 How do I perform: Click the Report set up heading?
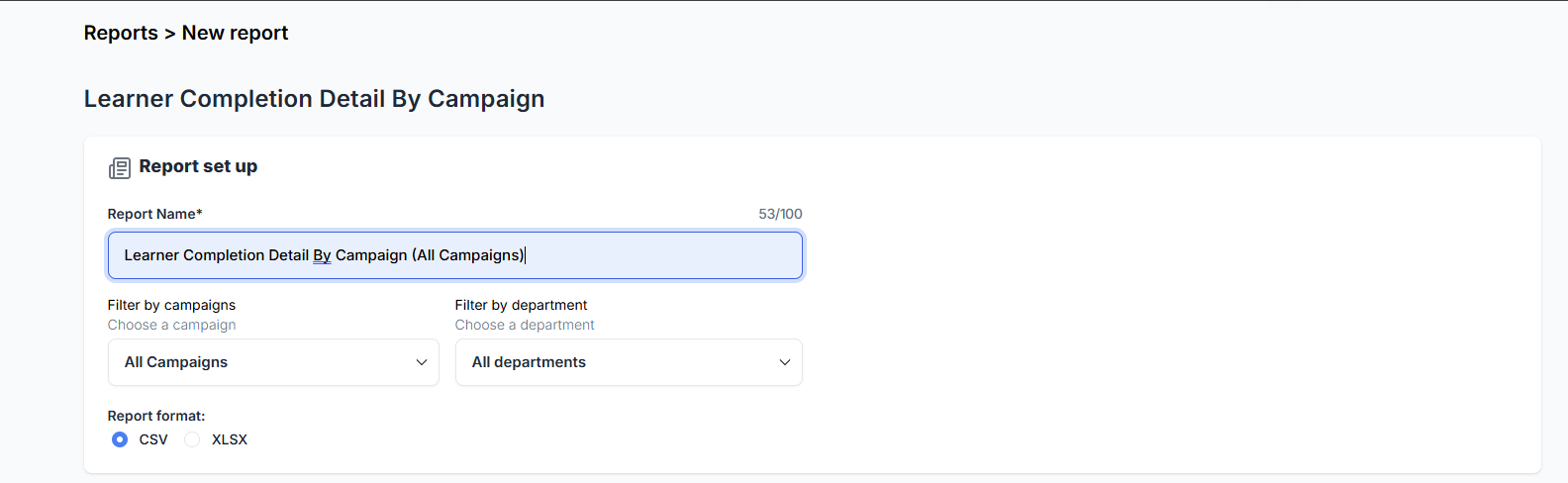(198, 166)
